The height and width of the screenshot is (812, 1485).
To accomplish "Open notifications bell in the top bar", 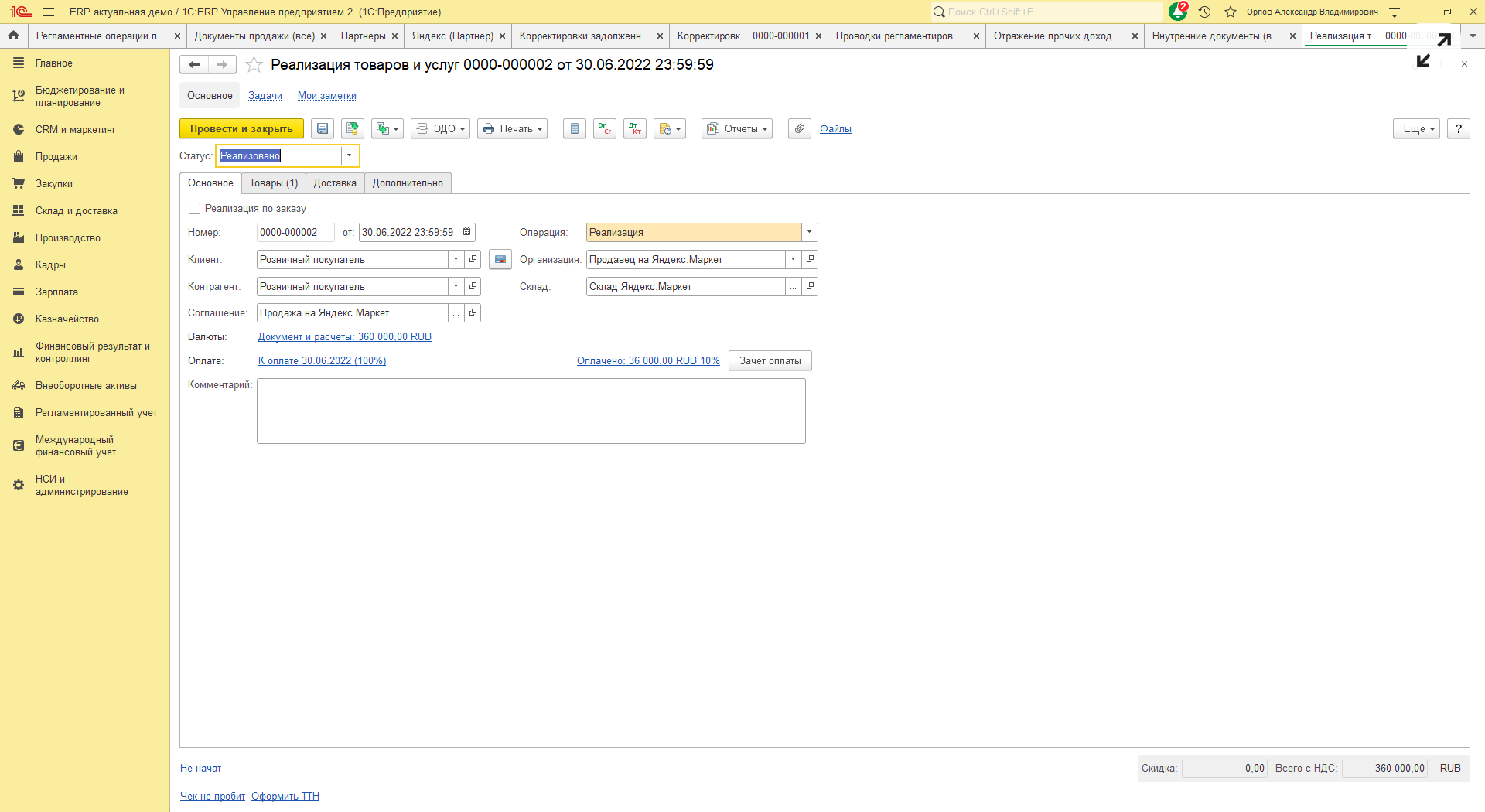I will [x=1177, y=12].
